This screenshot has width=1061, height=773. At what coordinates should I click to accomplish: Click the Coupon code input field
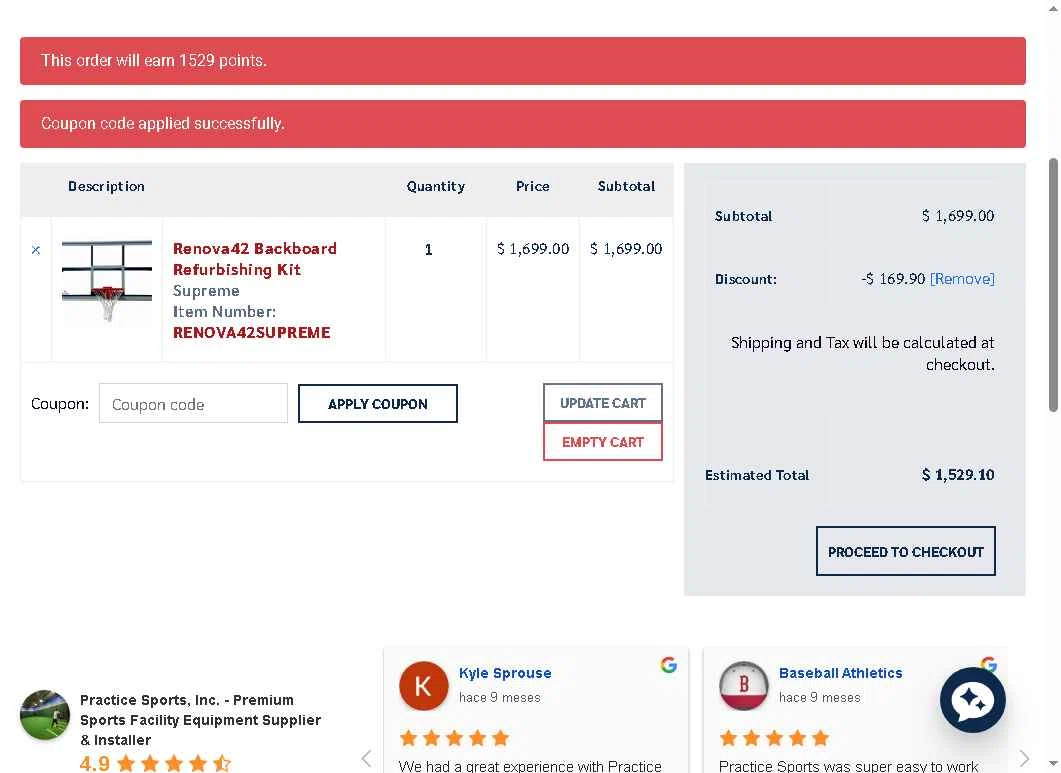click(193, 403)
